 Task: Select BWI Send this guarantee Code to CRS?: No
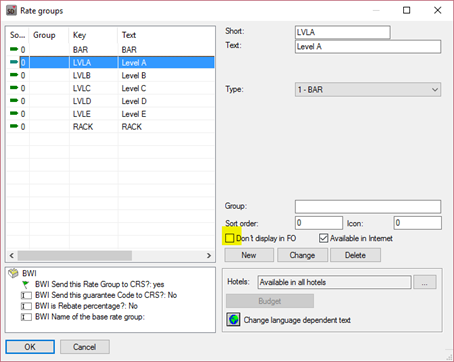click(x=106, y=295)
